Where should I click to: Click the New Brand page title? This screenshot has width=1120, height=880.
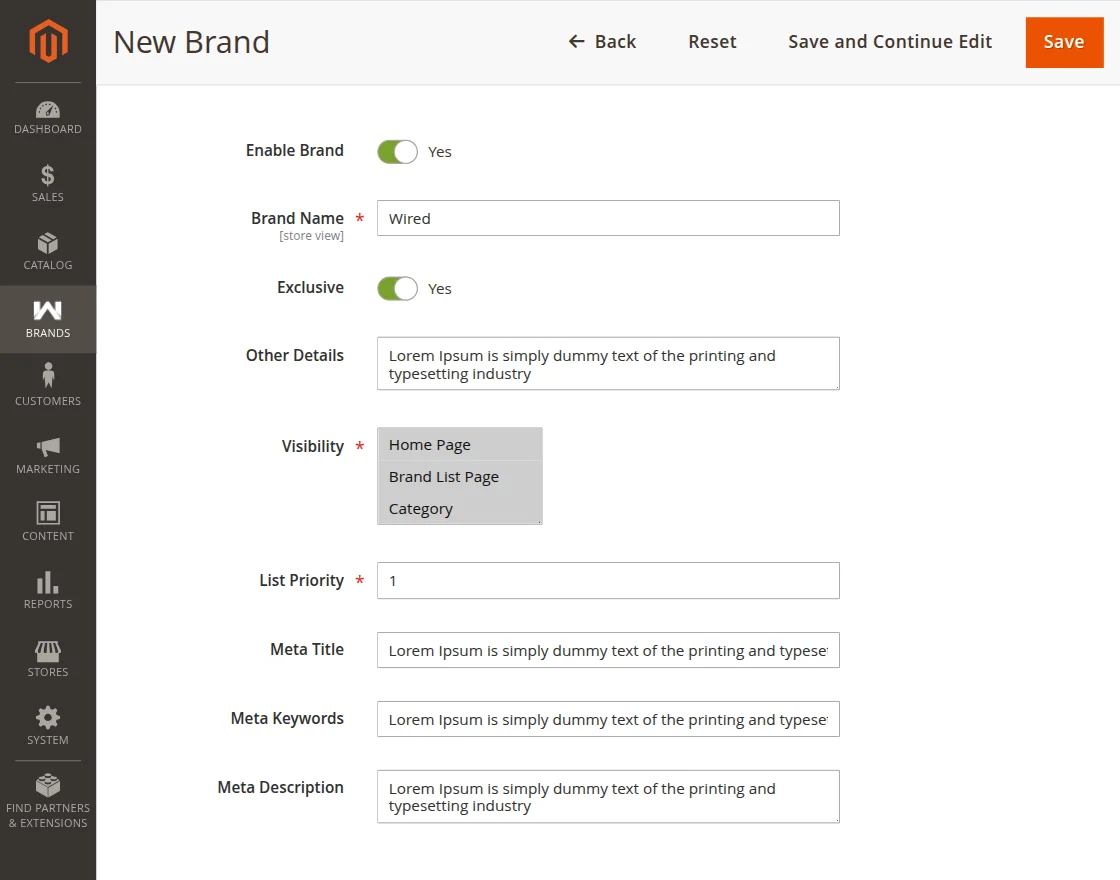[x=191, y=42]
